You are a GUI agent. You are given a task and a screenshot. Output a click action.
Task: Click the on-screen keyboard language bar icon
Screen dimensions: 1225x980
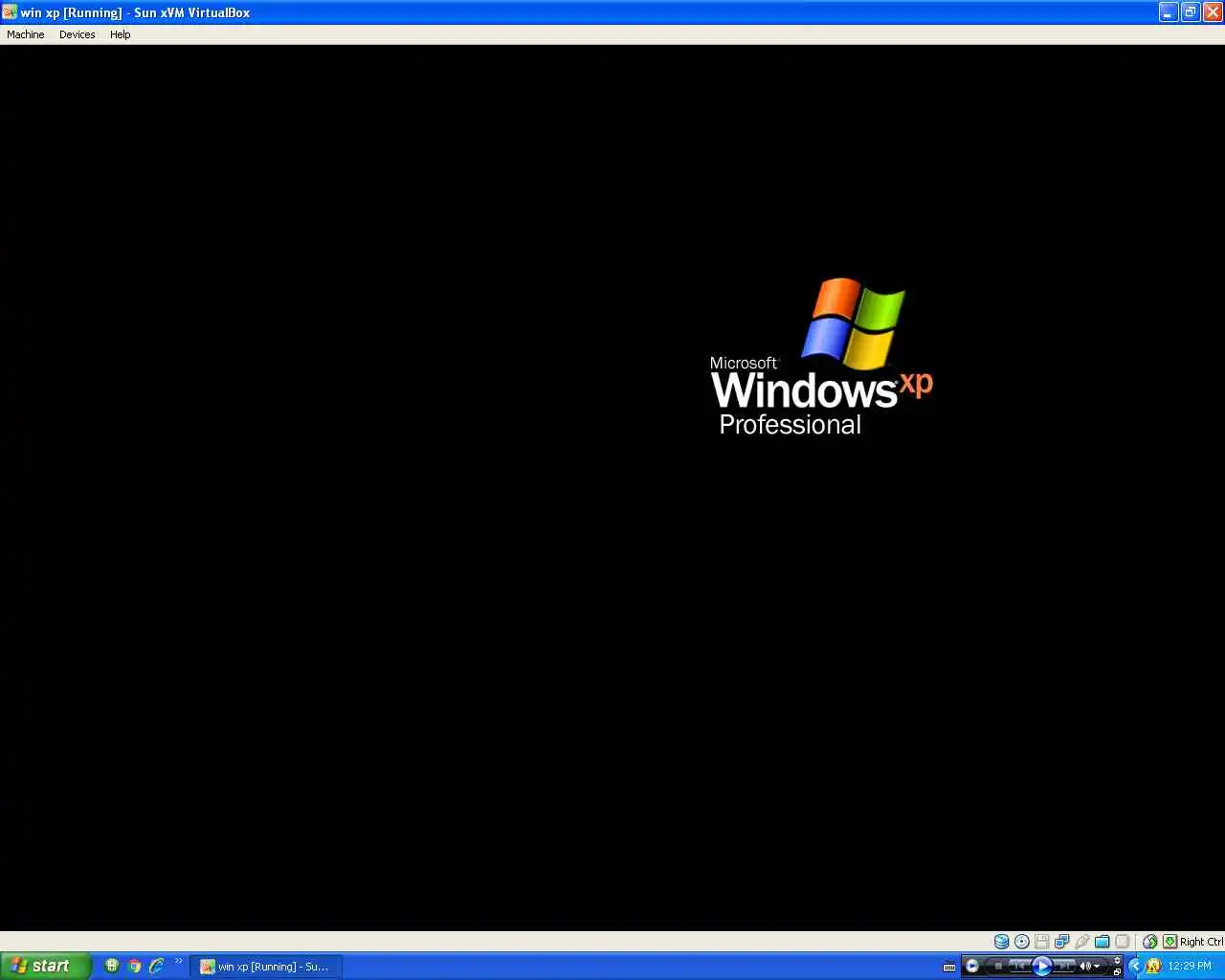tap(948, 967)
